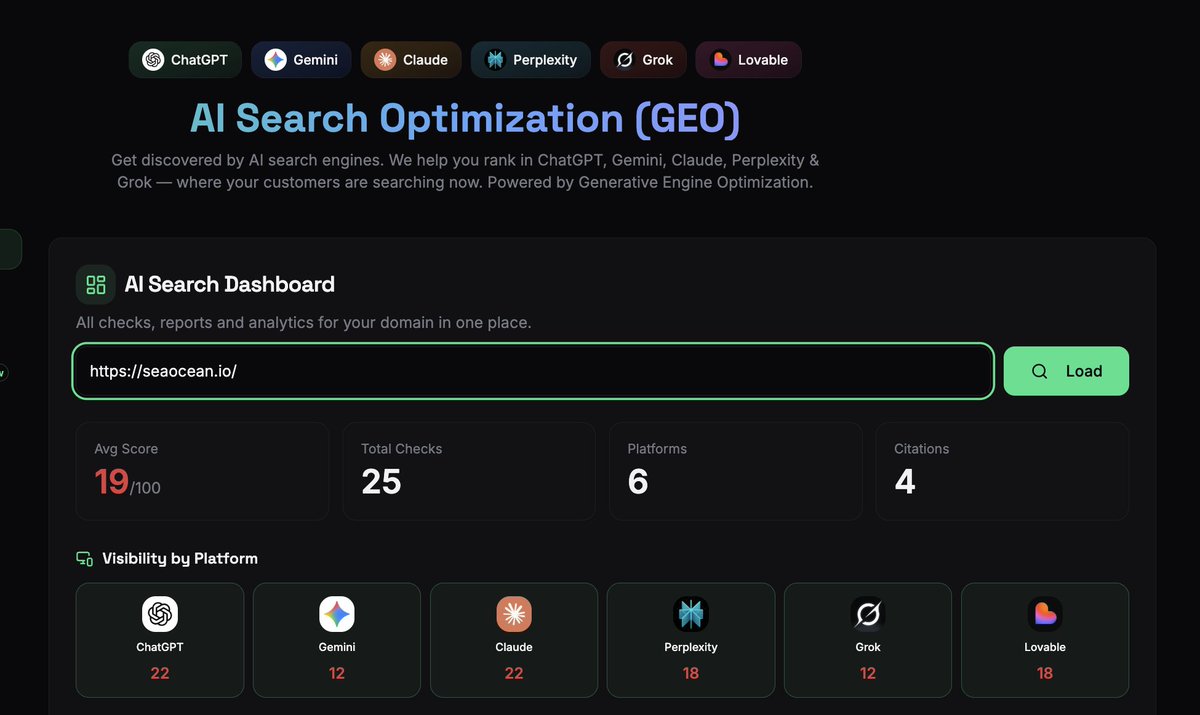Click the Visibility by Platform monitor icon
1200x715 pixels.
(85, 559)
